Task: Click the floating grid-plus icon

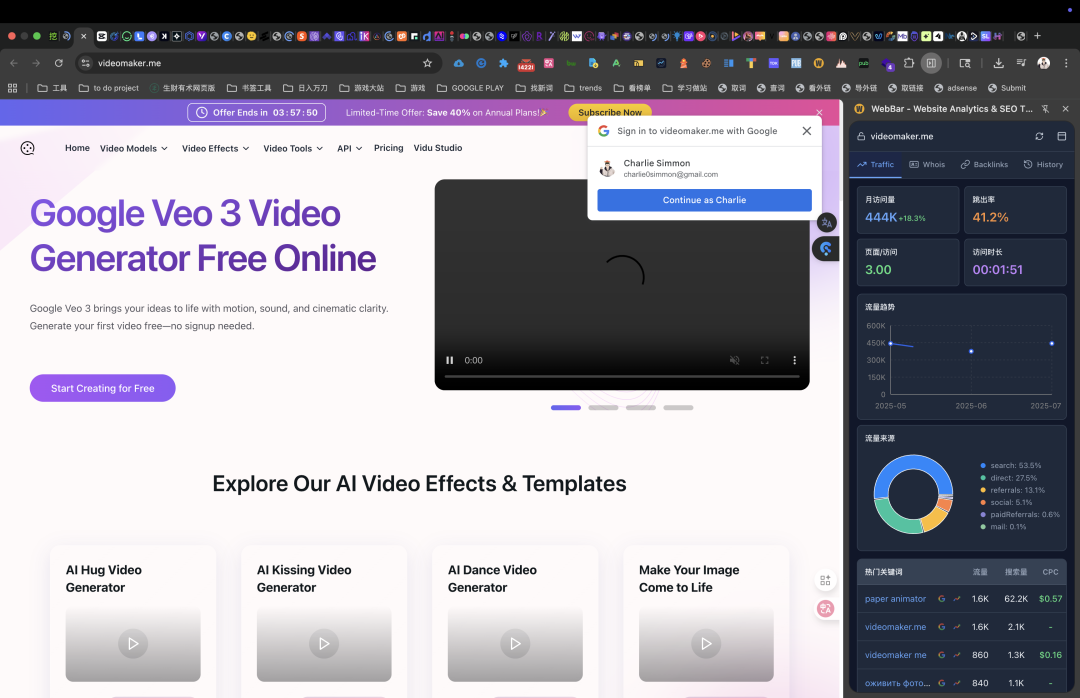Action: 825,580
